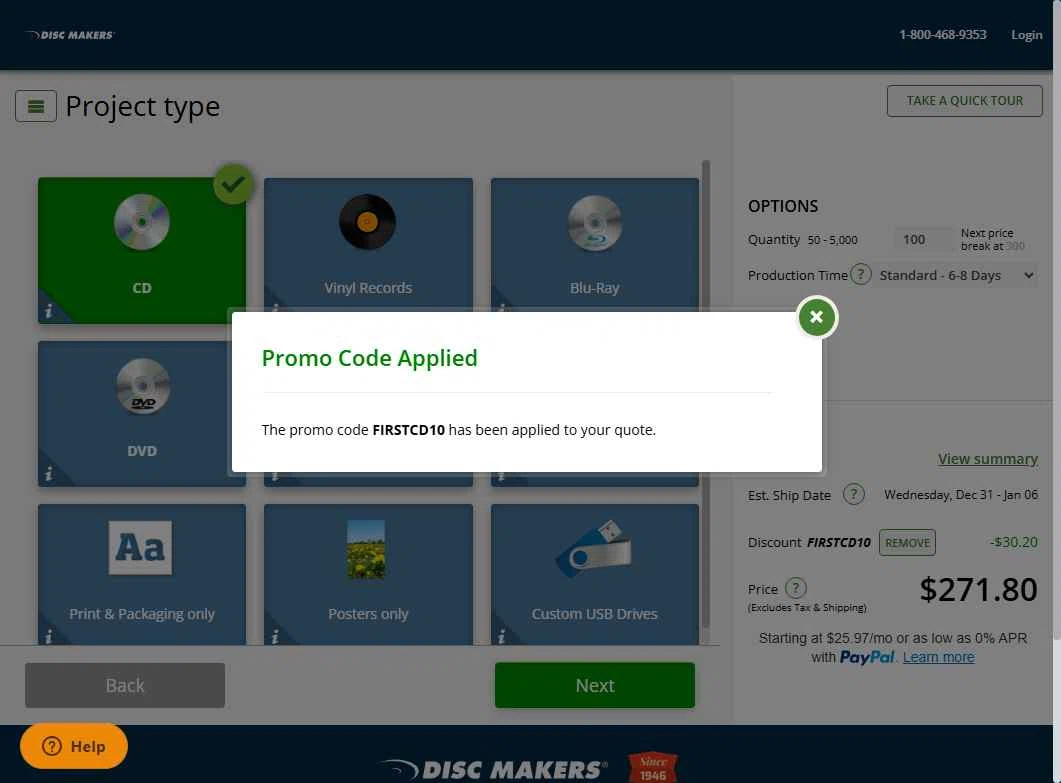Show help for Production Time
Viewport: 1061px width, 783px height.
click(x=861, y=275)
